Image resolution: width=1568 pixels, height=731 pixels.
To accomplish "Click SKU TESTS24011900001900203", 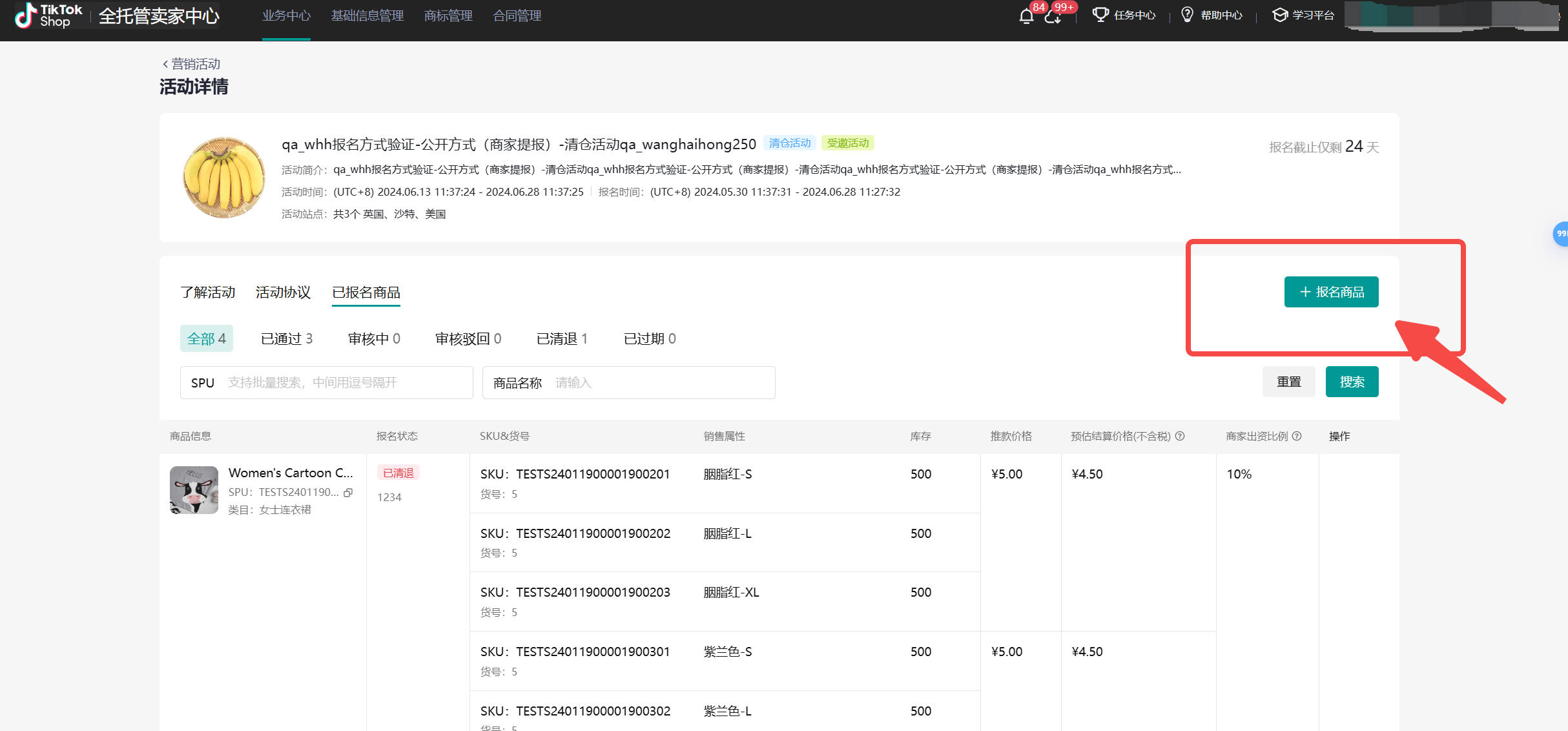I will [x=575, y=592].
